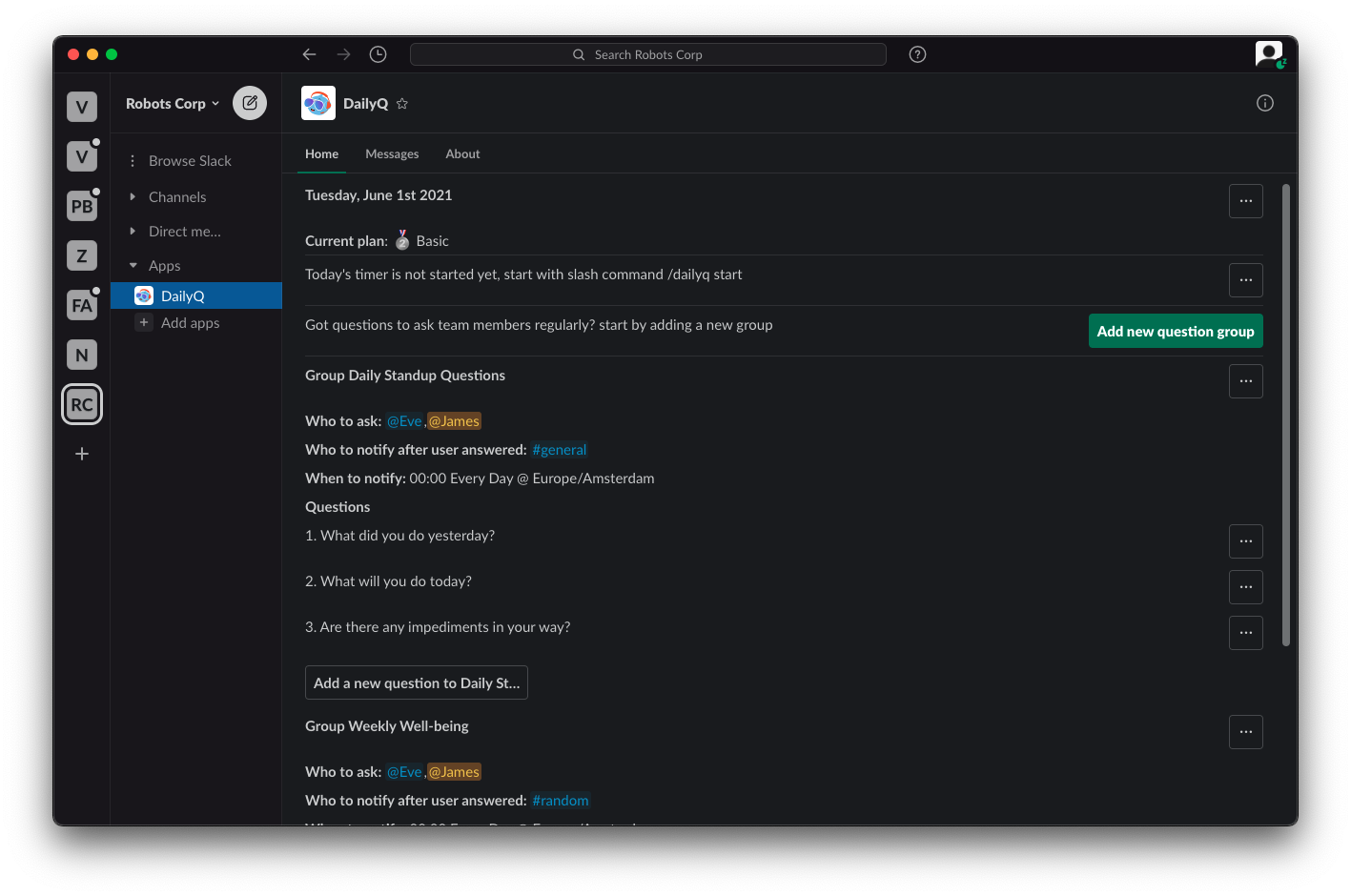Switch to second V workspace with notification

click(x=82, y=156)
